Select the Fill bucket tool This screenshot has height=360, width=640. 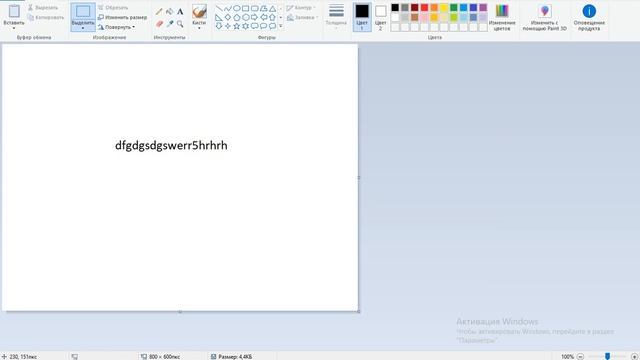169,12
